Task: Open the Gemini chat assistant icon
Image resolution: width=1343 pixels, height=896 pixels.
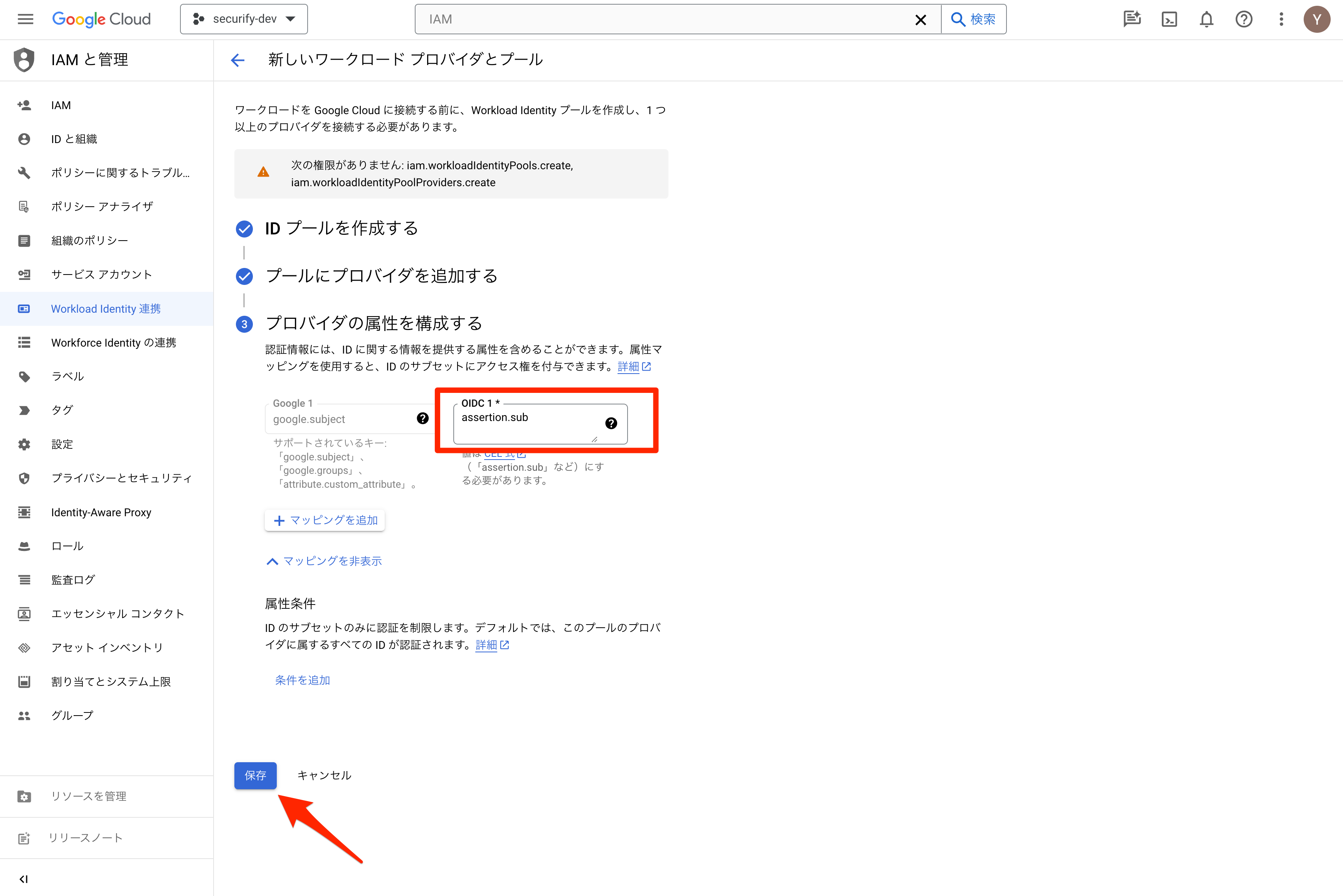Action: click(x=1132, y=19)
